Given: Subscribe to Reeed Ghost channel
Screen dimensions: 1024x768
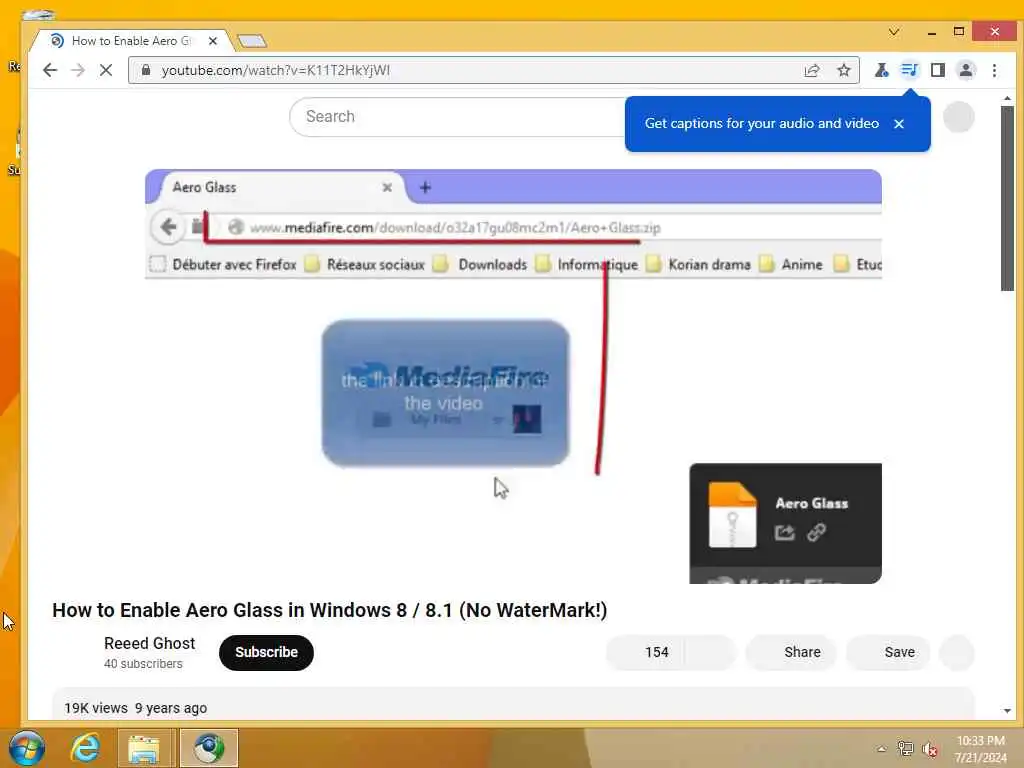Looking at the screenshot, I should [x=266, y=652].
